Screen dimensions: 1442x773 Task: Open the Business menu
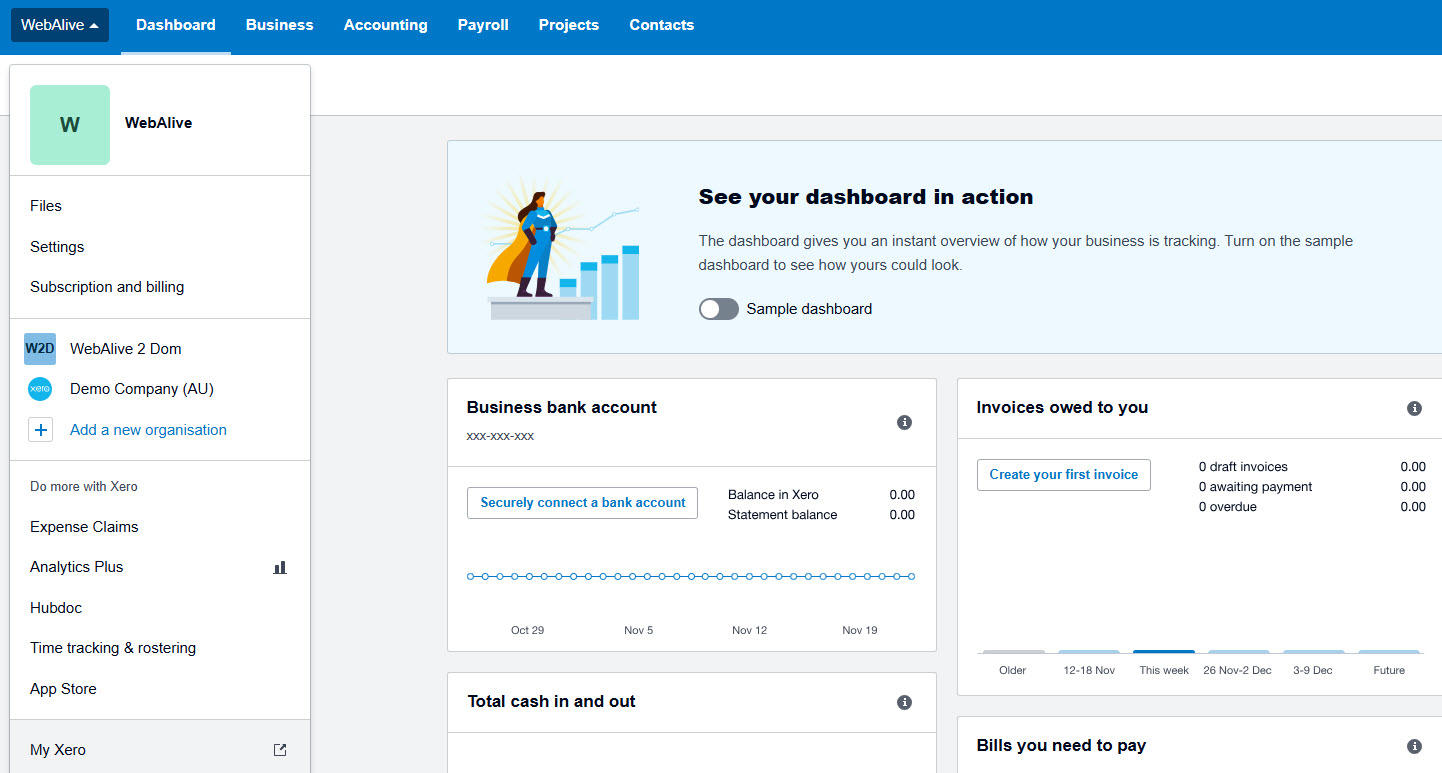click(279, 25)
